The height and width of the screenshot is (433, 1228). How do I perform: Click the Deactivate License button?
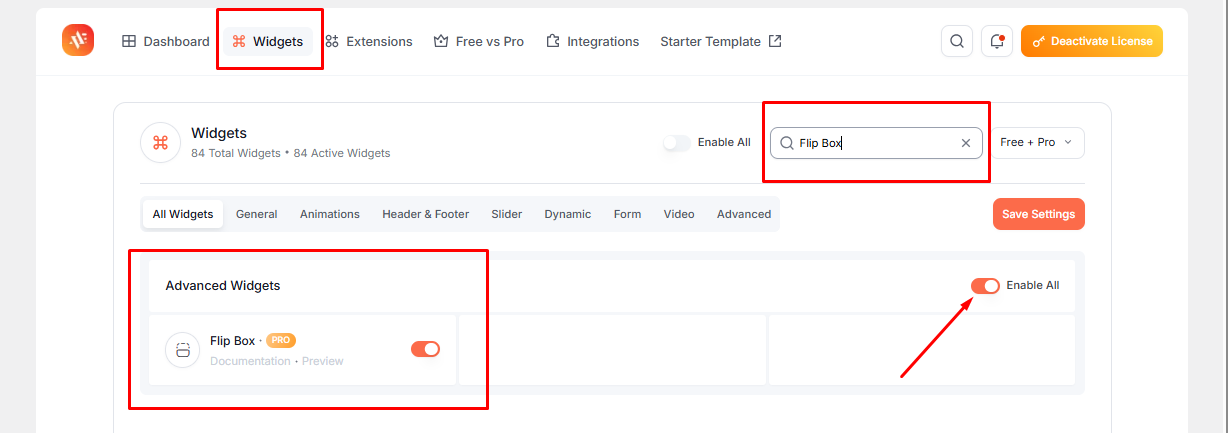tap(1092, 41)
